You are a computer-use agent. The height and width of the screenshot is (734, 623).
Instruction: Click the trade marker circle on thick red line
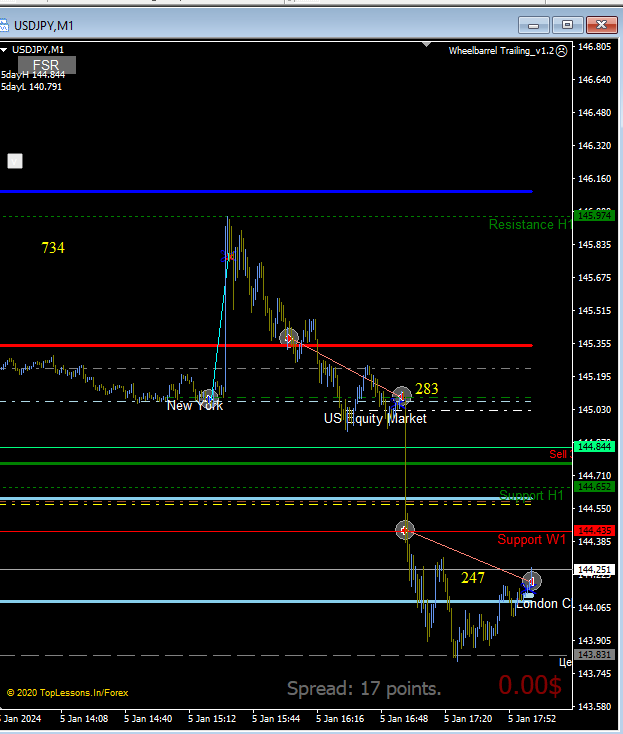tap(288, 338)
